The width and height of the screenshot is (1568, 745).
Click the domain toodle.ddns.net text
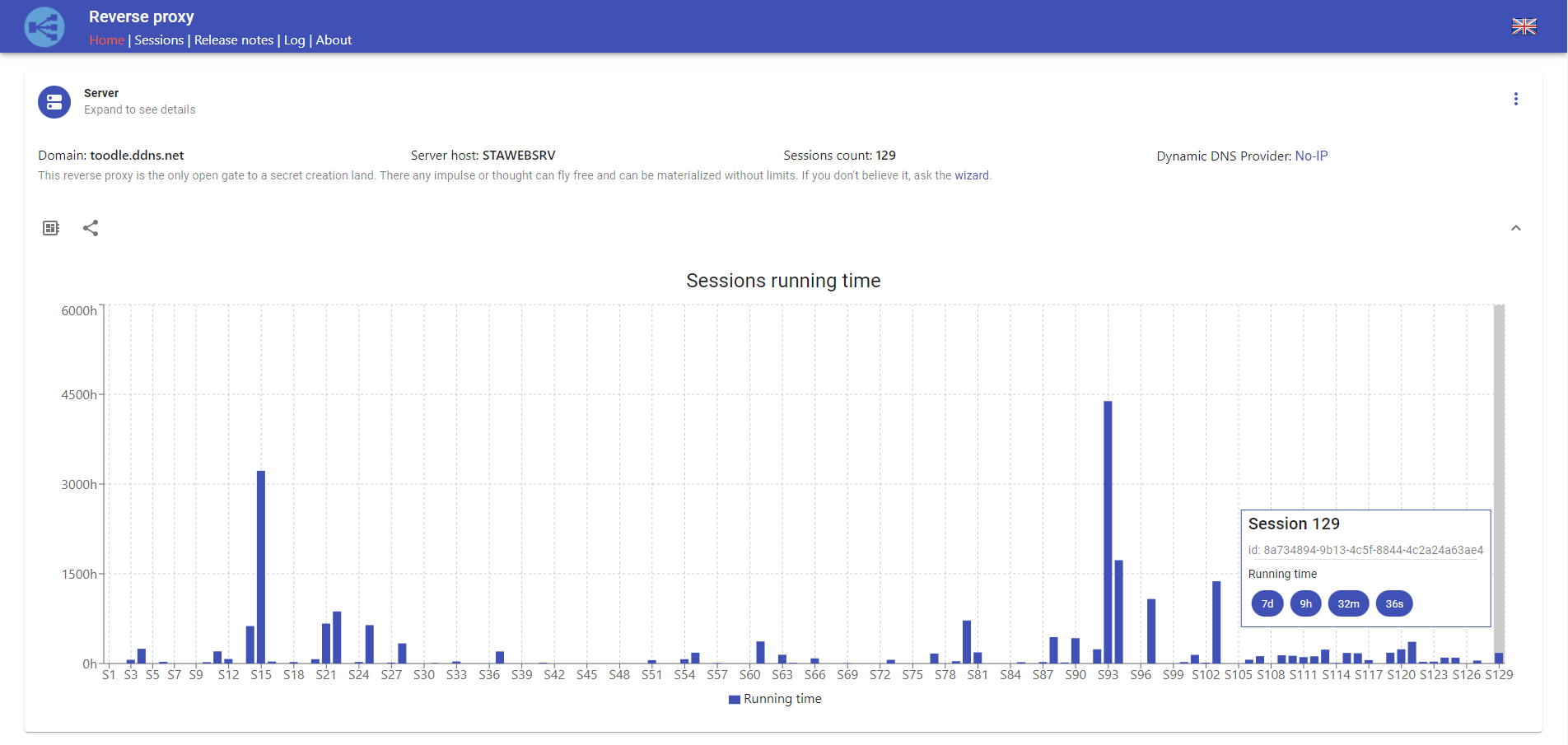[137, 155]
